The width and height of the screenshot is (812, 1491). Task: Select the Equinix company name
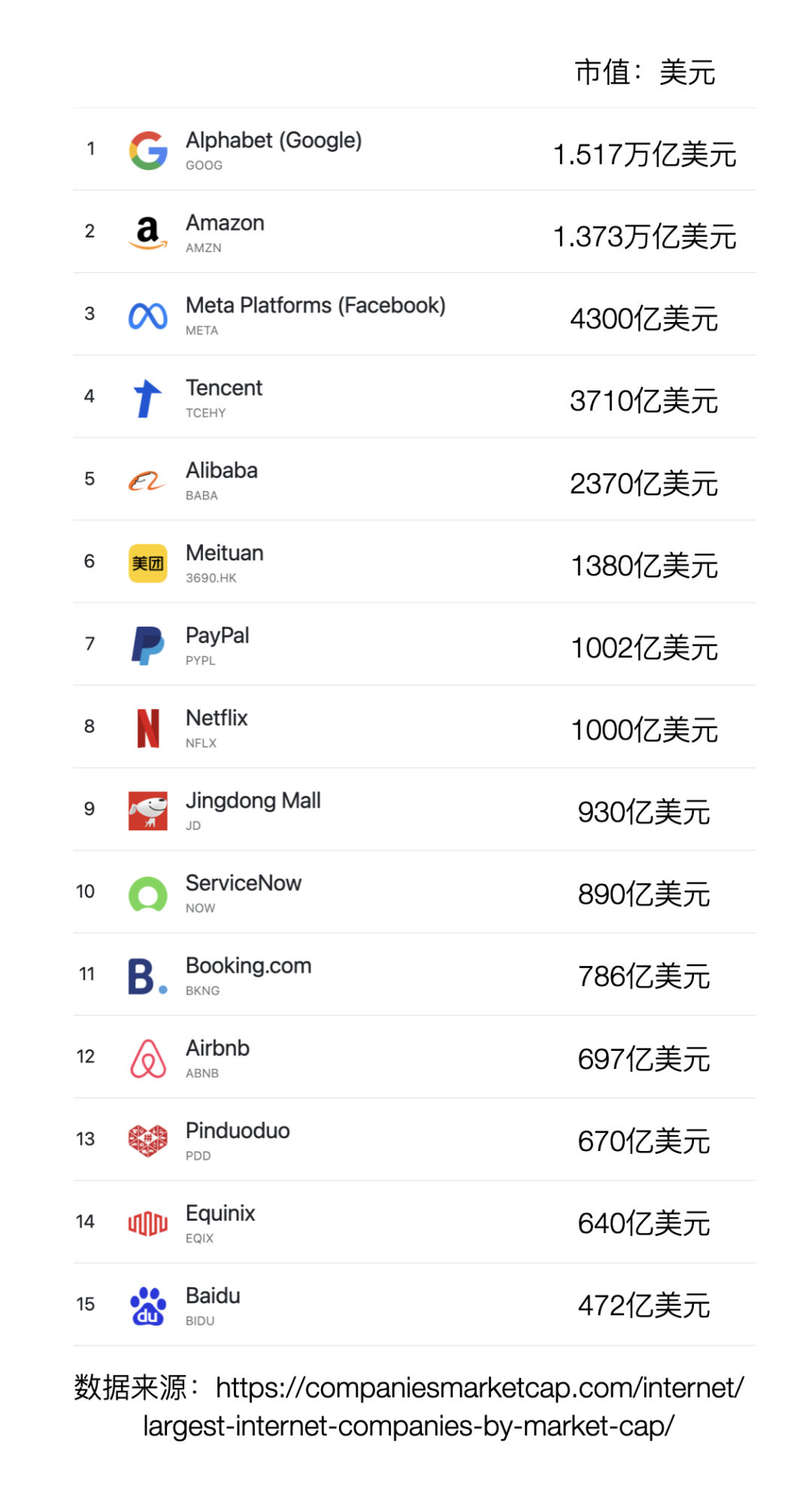(x=220, y=1213)
